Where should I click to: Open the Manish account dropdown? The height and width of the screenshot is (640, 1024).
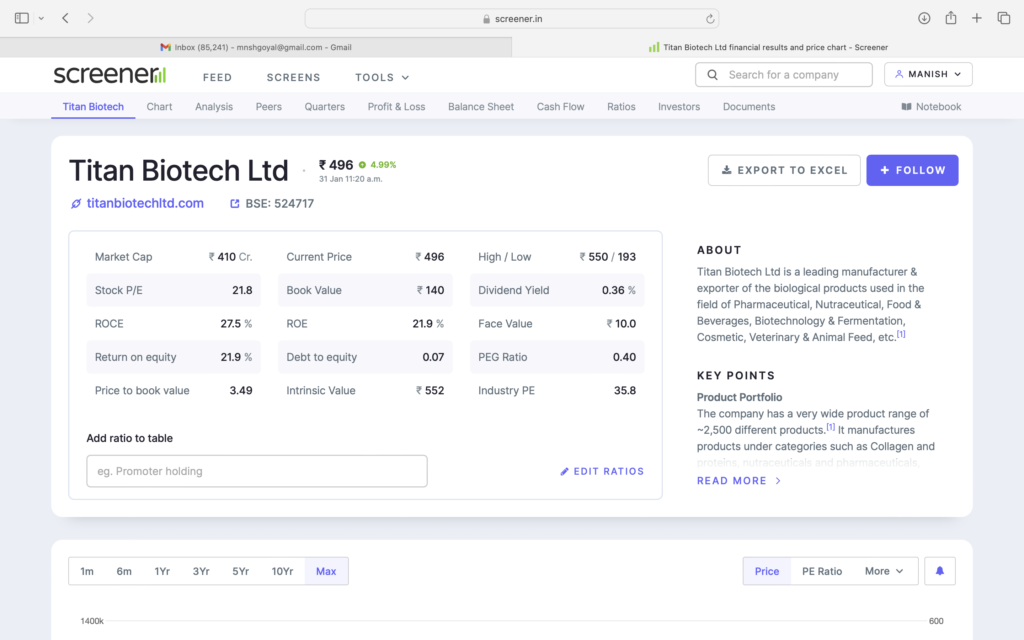pos(928,74)
